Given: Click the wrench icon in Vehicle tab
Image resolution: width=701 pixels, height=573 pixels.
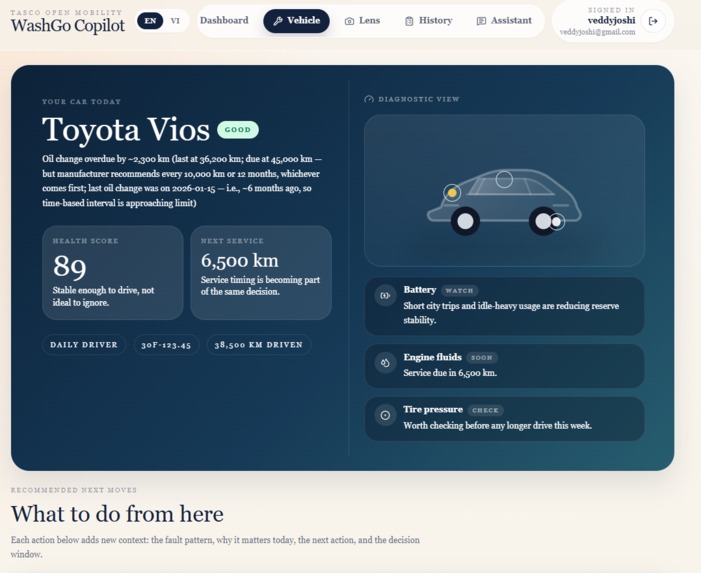Looking at the screenshot, I should pos(278,21).
